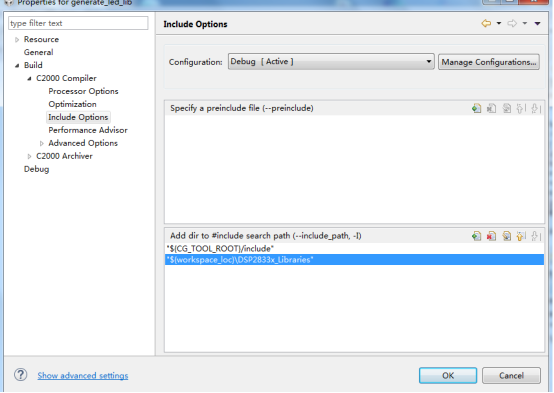Select Optimization tree item
Image resolution: width=554 pixels, height=393 pixels.
72,104
